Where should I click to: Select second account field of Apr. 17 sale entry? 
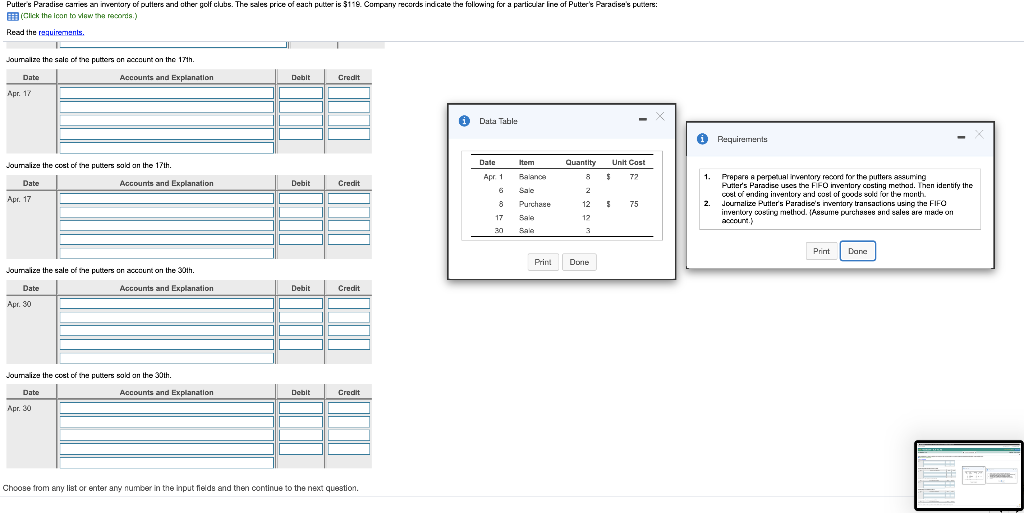click(x=167, y=107)
